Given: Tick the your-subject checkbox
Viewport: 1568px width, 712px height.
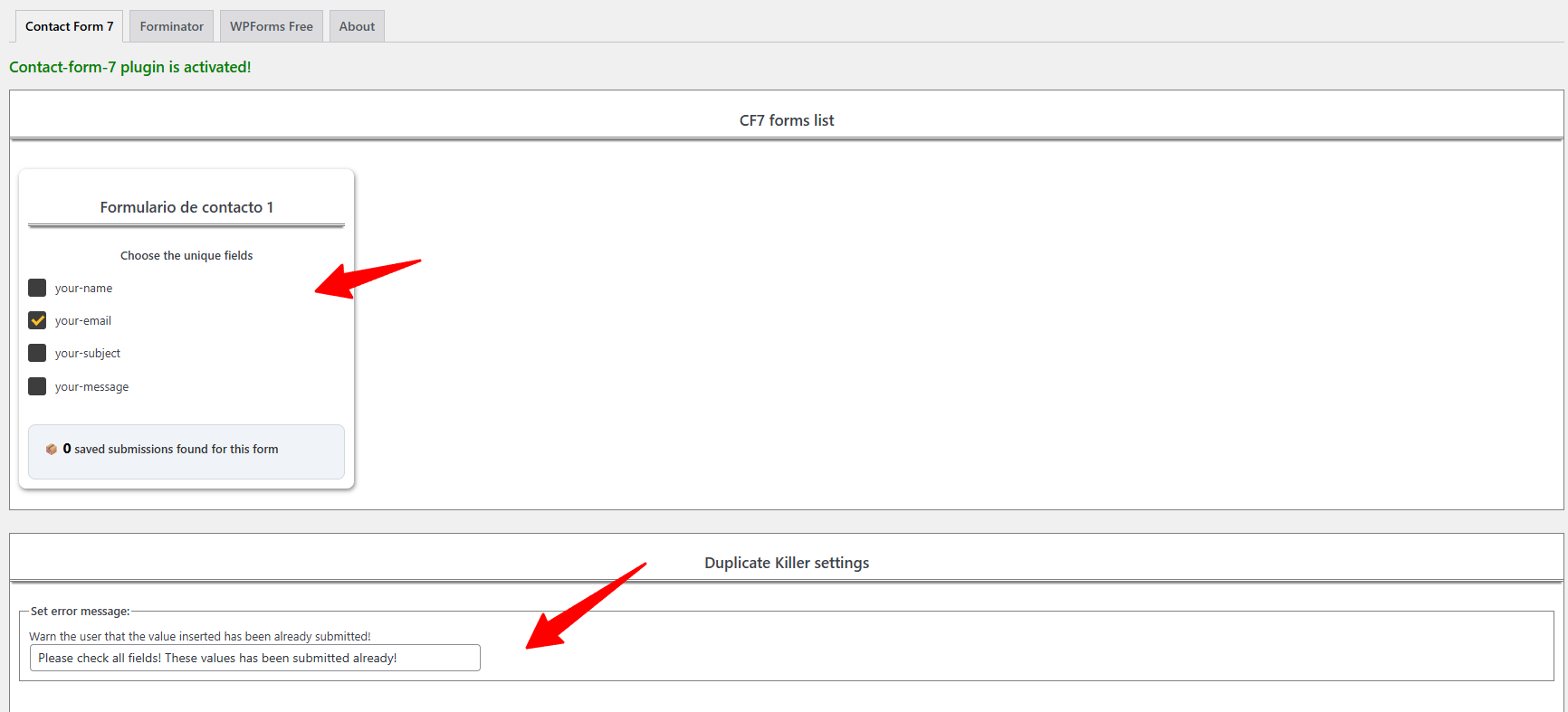Looking at the screenshot, I should click(x=37, y=353).
